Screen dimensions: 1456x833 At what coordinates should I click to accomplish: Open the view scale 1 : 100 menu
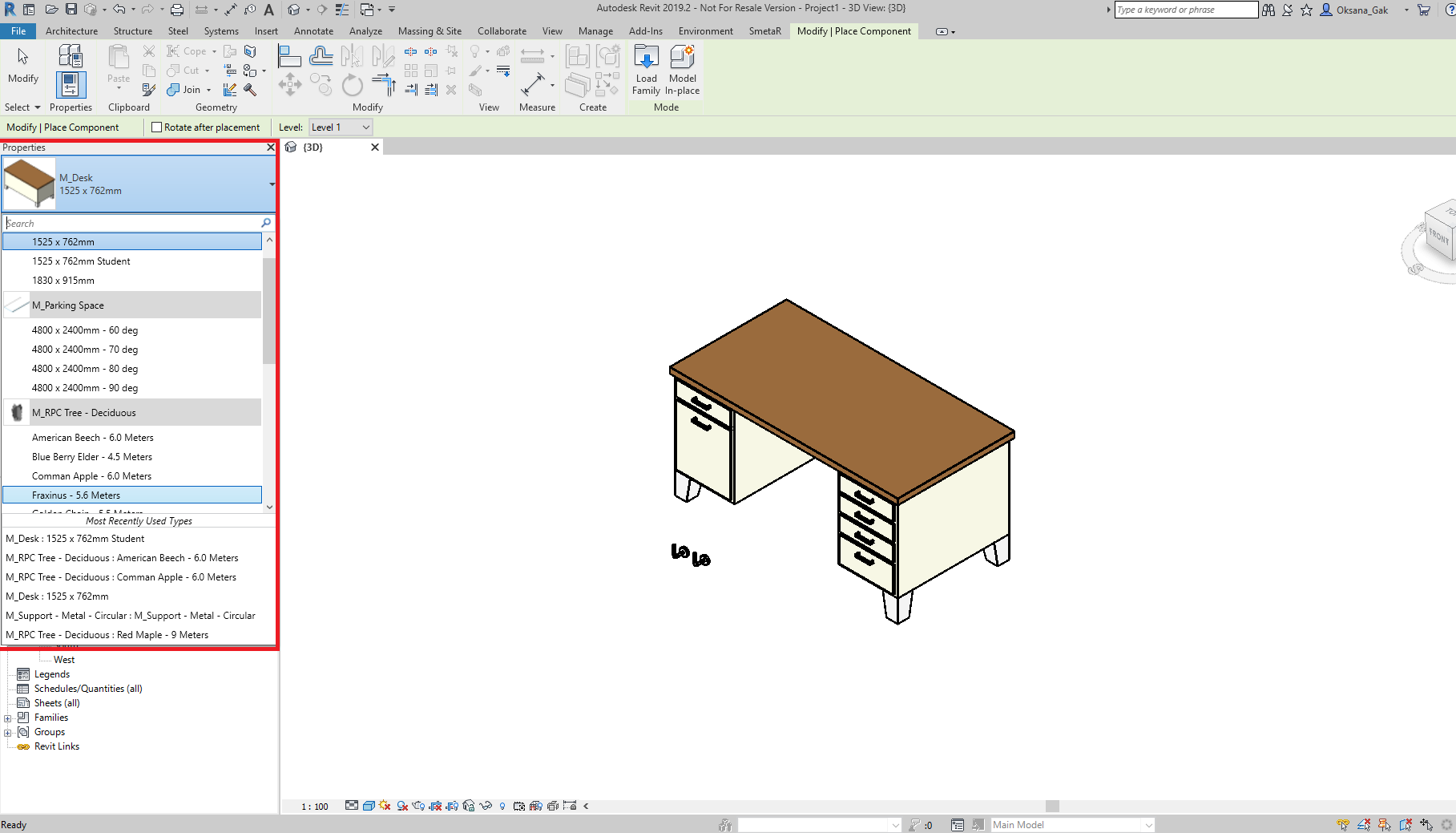tap(315, 807)
